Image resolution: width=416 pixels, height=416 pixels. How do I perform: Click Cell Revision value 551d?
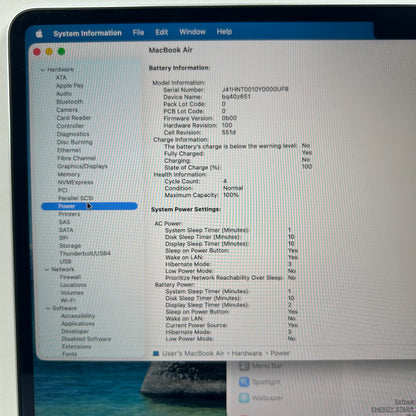click(x=229, y=132)
